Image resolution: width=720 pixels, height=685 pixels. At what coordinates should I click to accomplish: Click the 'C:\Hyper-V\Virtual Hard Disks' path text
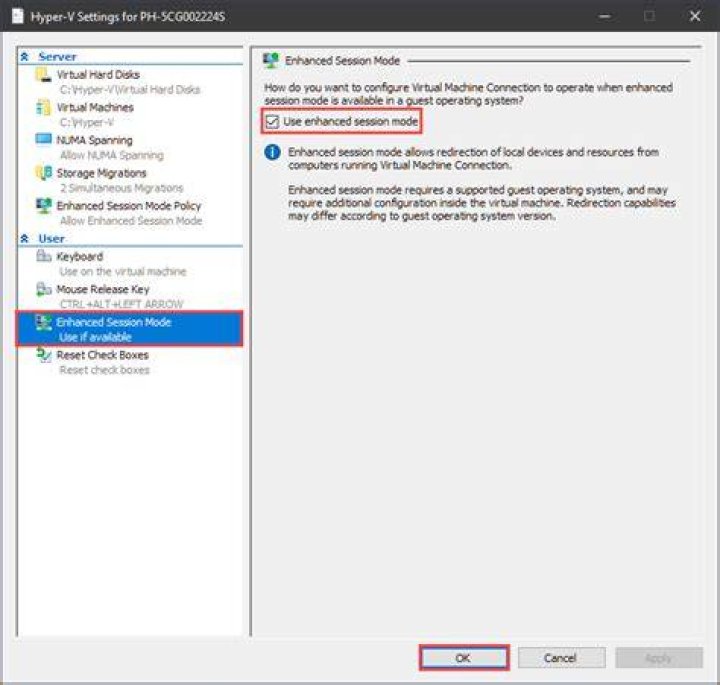coord(130,90)
